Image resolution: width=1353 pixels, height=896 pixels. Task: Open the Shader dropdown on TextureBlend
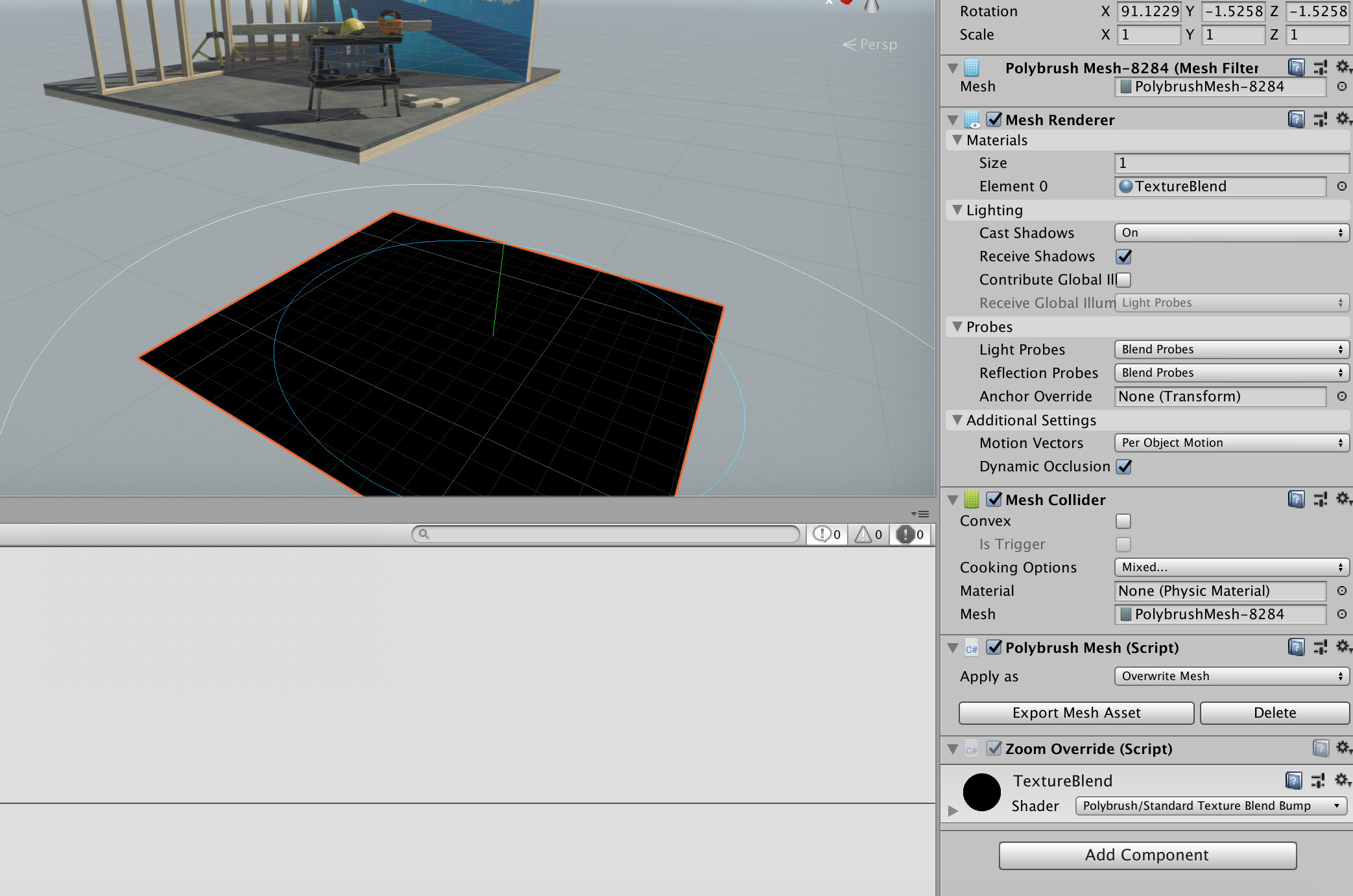1210,806
